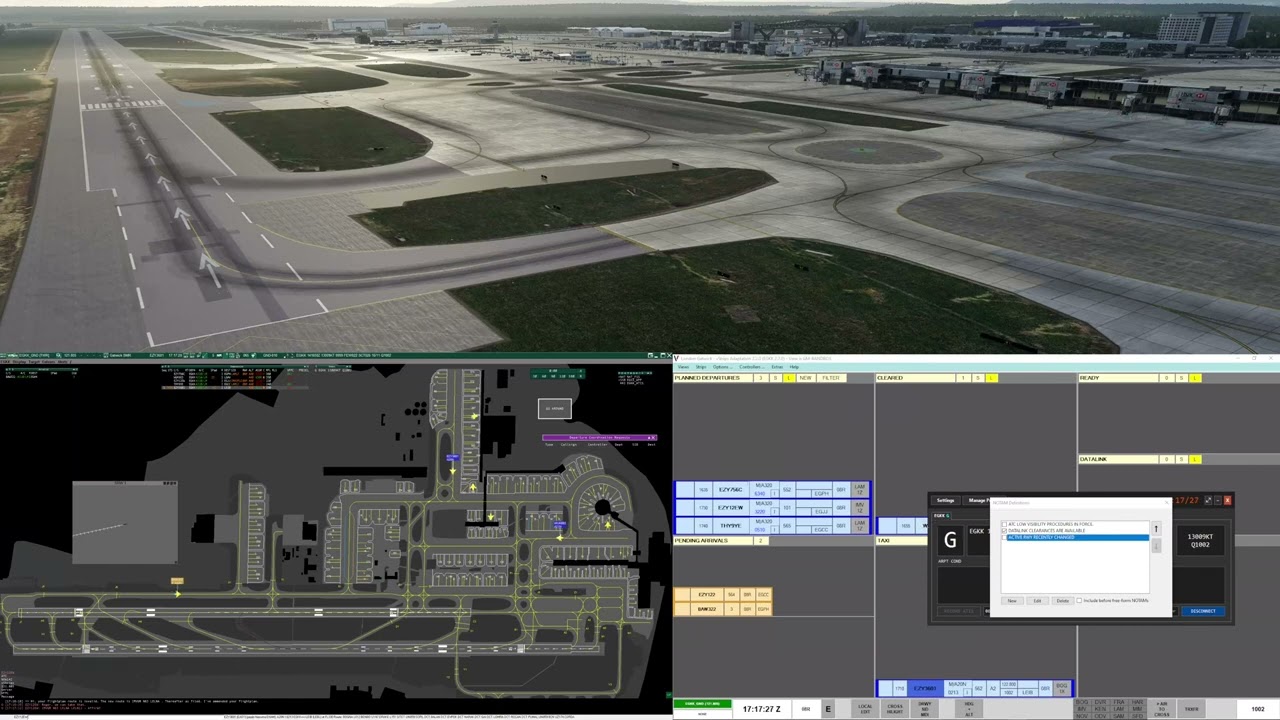Toggle the S button in Planned Departures header
The width and height of the screenshot is (1280, 720).
pos(775,378)
